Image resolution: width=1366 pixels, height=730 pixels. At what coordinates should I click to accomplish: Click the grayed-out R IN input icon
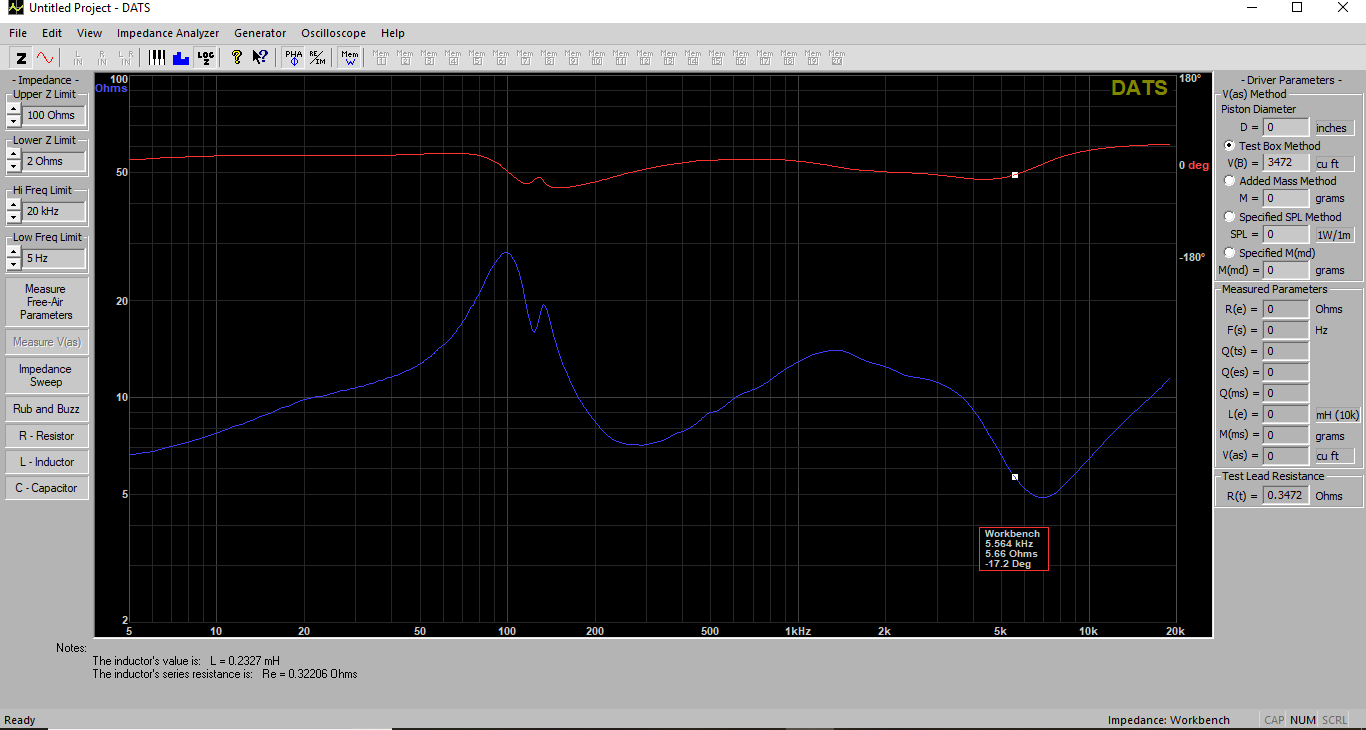pyautogui.click(x=101, y=58)
